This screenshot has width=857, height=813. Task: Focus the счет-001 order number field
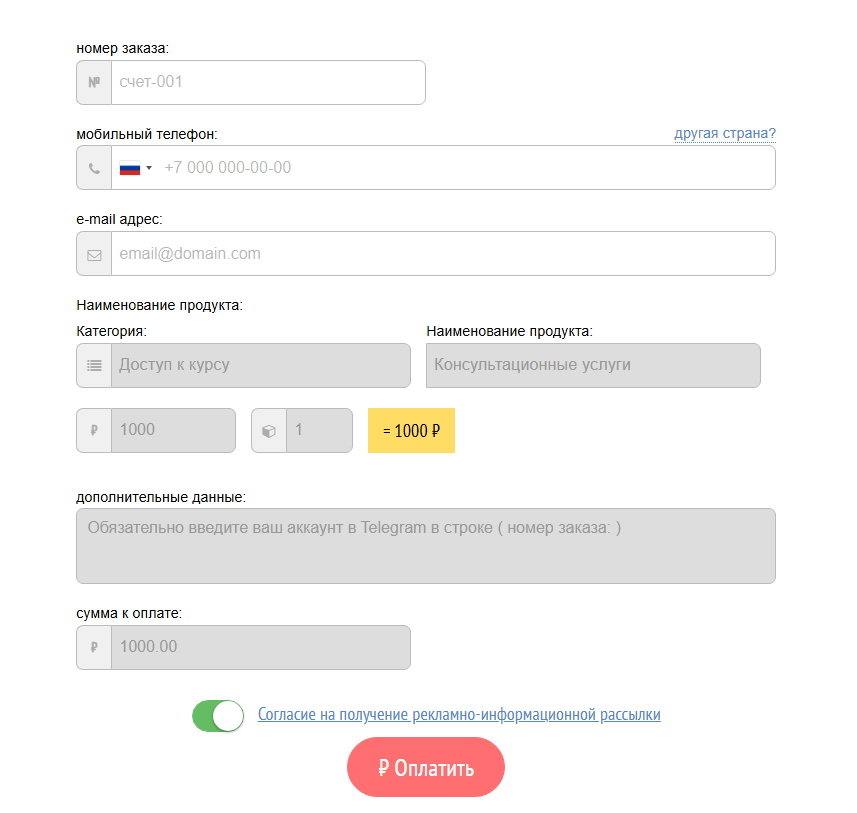(x=268, y=83)
